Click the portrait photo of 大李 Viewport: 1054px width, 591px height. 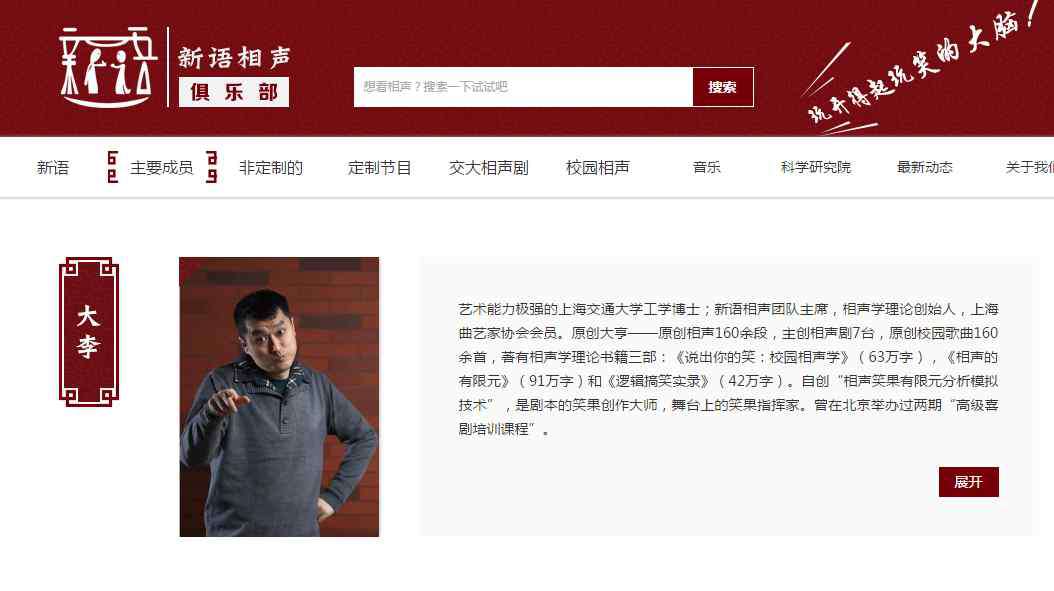click(x=279, y=397)
